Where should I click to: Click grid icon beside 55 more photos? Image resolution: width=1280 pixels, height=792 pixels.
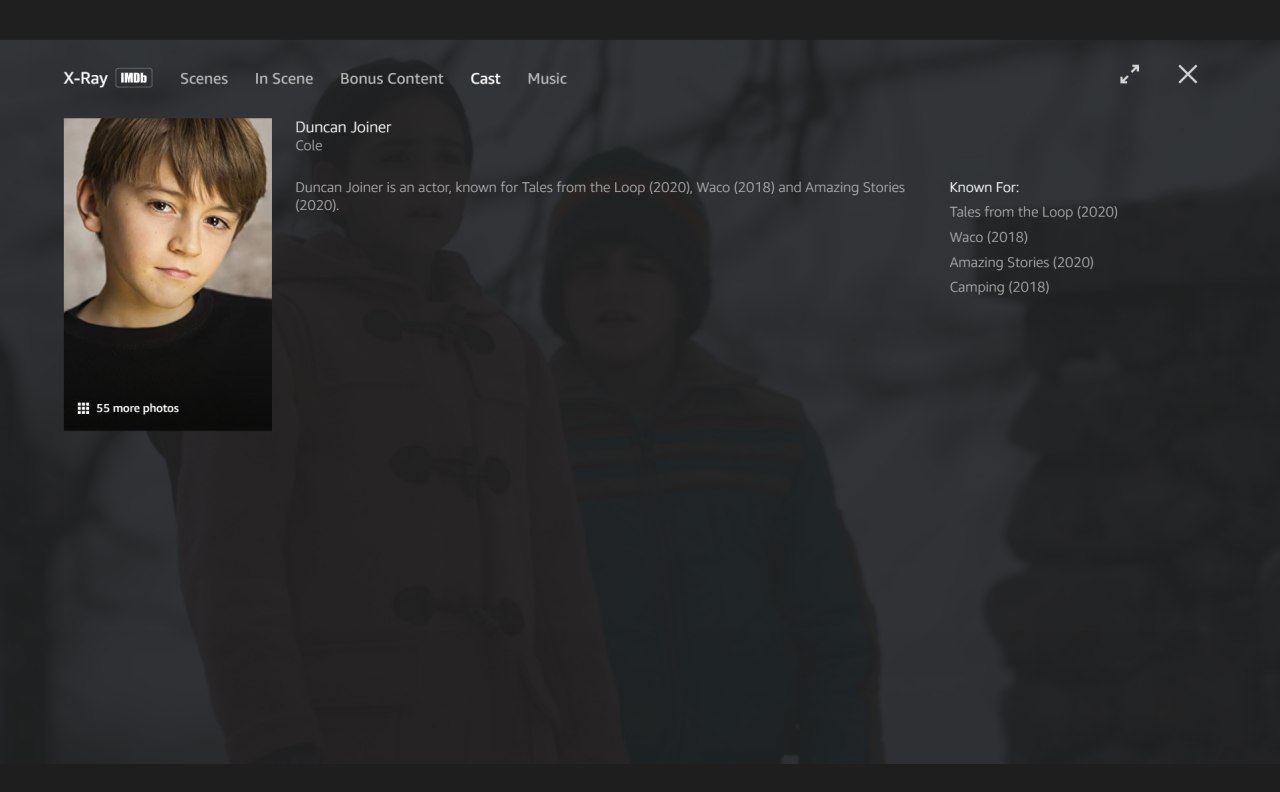(83, 408)
